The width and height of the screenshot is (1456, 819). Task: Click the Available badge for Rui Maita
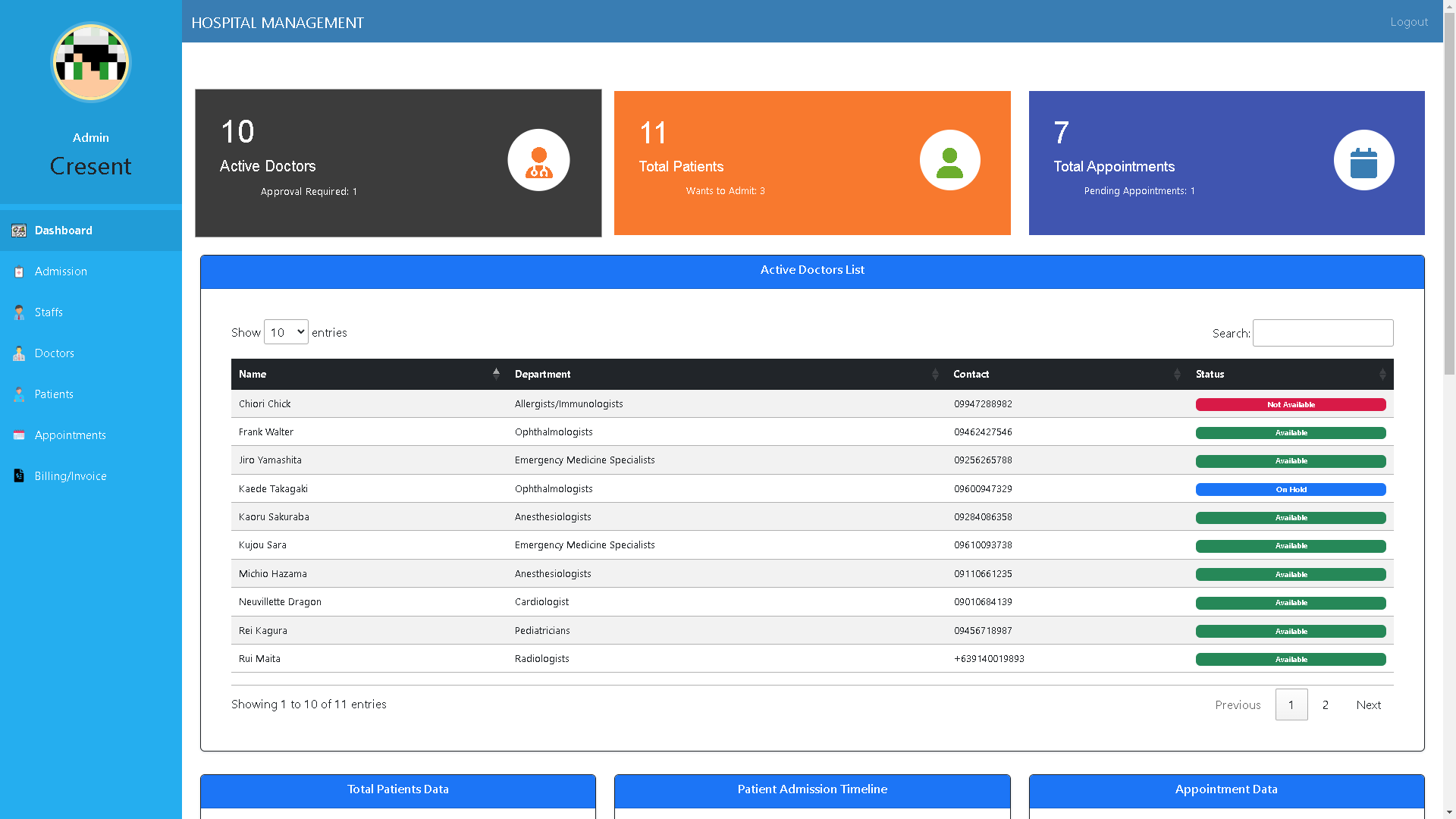pyautogui.click(x=1291, y=660)
